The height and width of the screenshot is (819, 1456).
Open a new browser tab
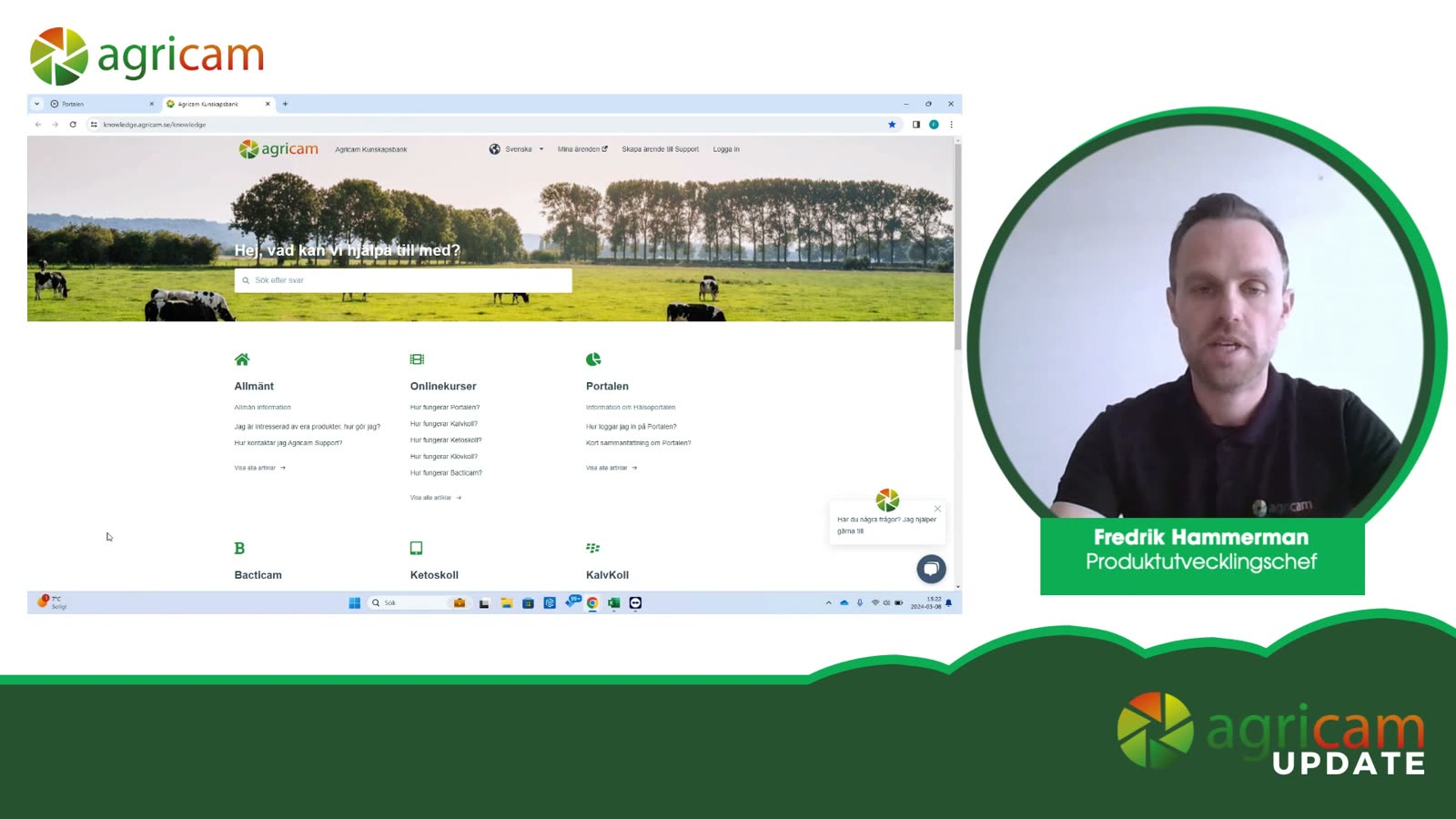coord(285,104)
